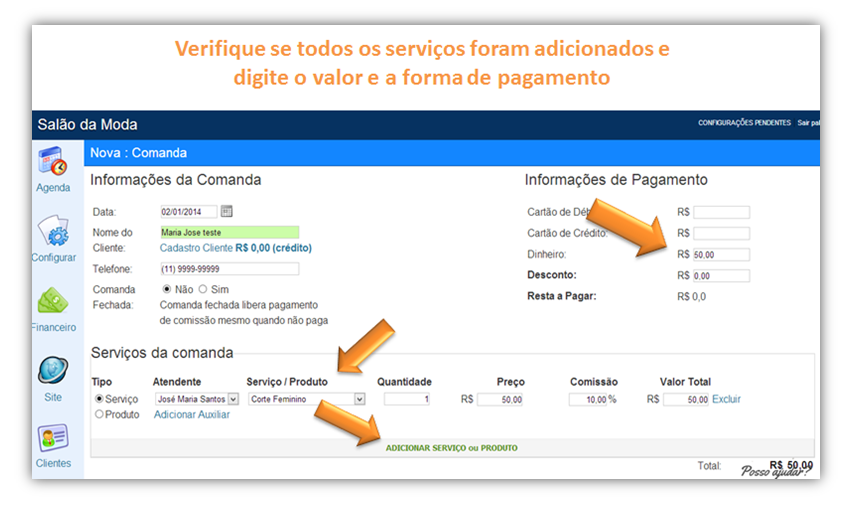Click the Quantidade field showing 1
This screenshot has width=855, height=505.
pos(407,399)
